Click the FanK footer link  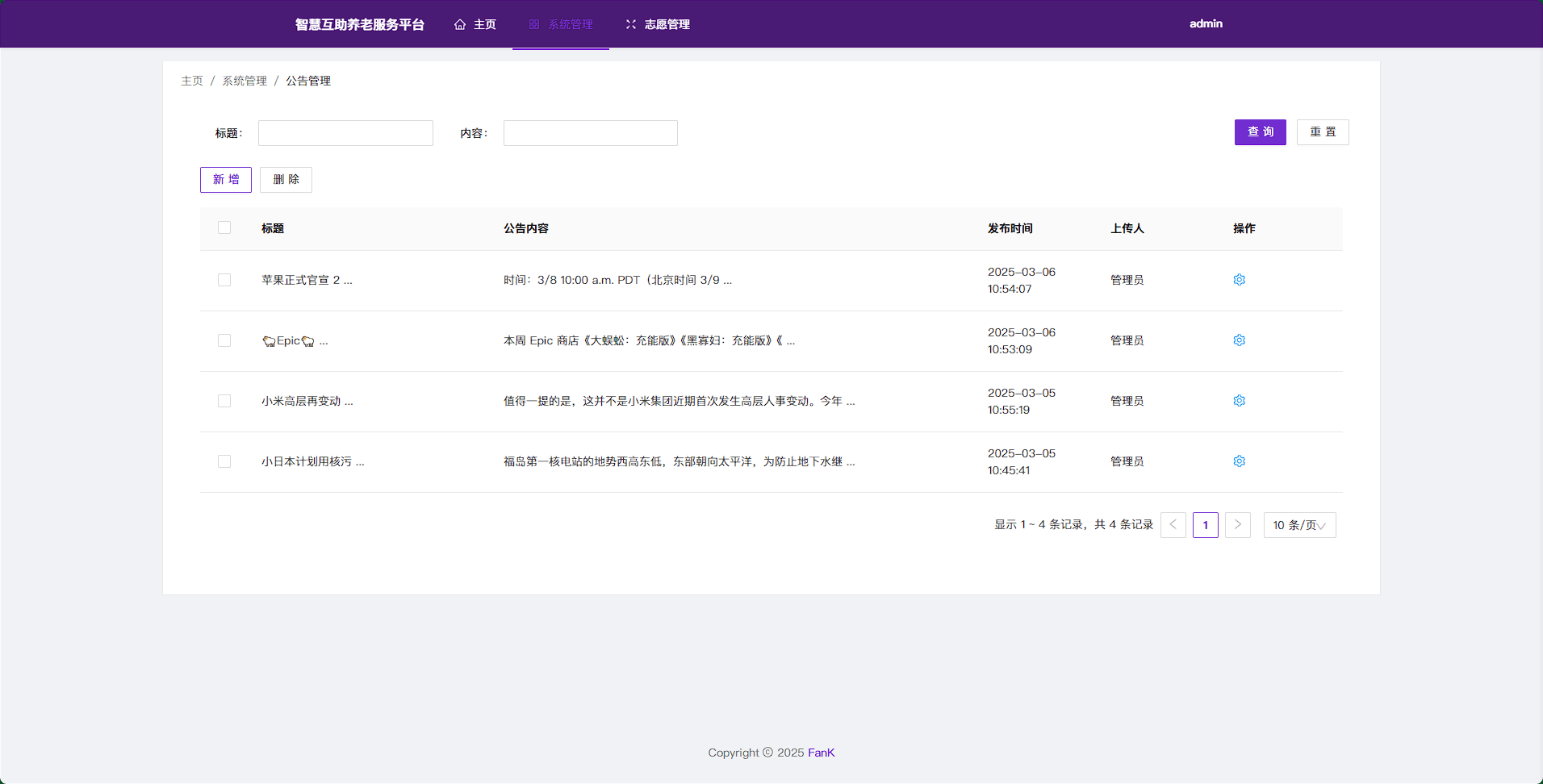tap(821, 753)
